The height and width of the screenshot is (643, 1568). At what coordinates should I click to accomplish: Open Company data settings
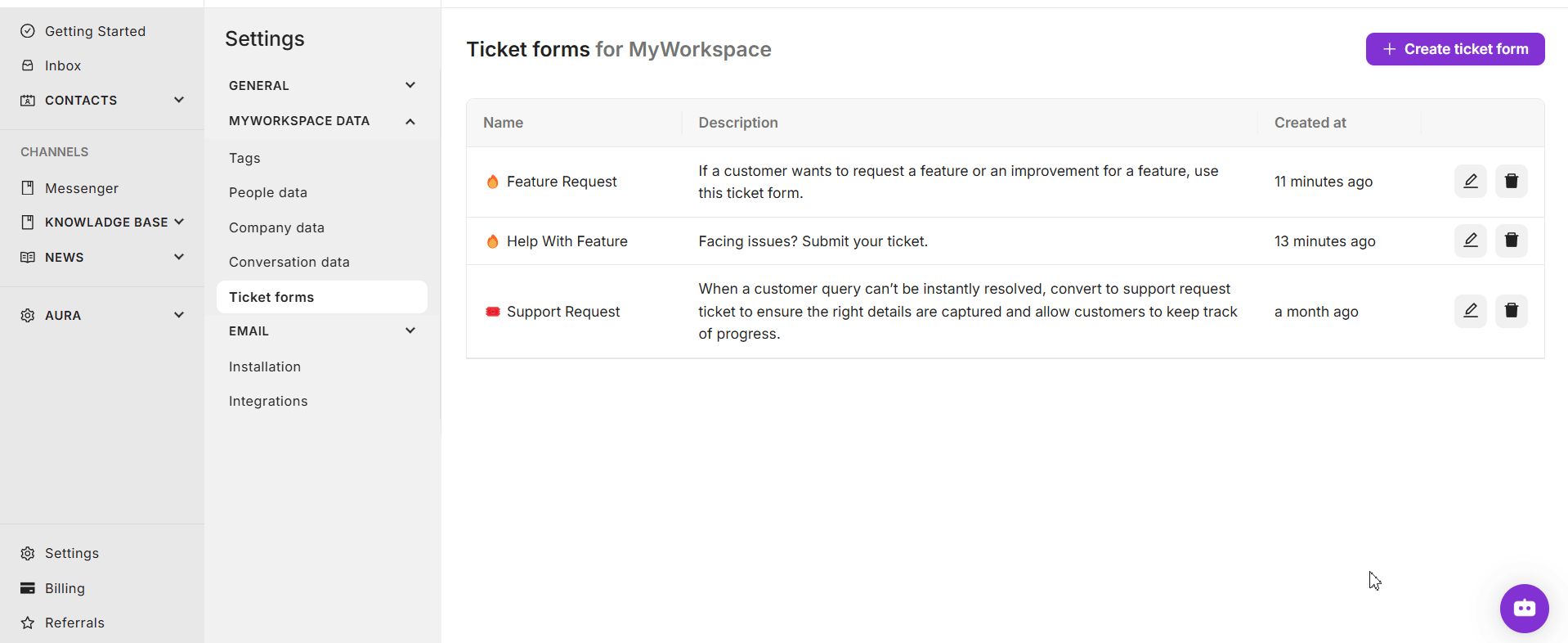(x=276, y=227)
